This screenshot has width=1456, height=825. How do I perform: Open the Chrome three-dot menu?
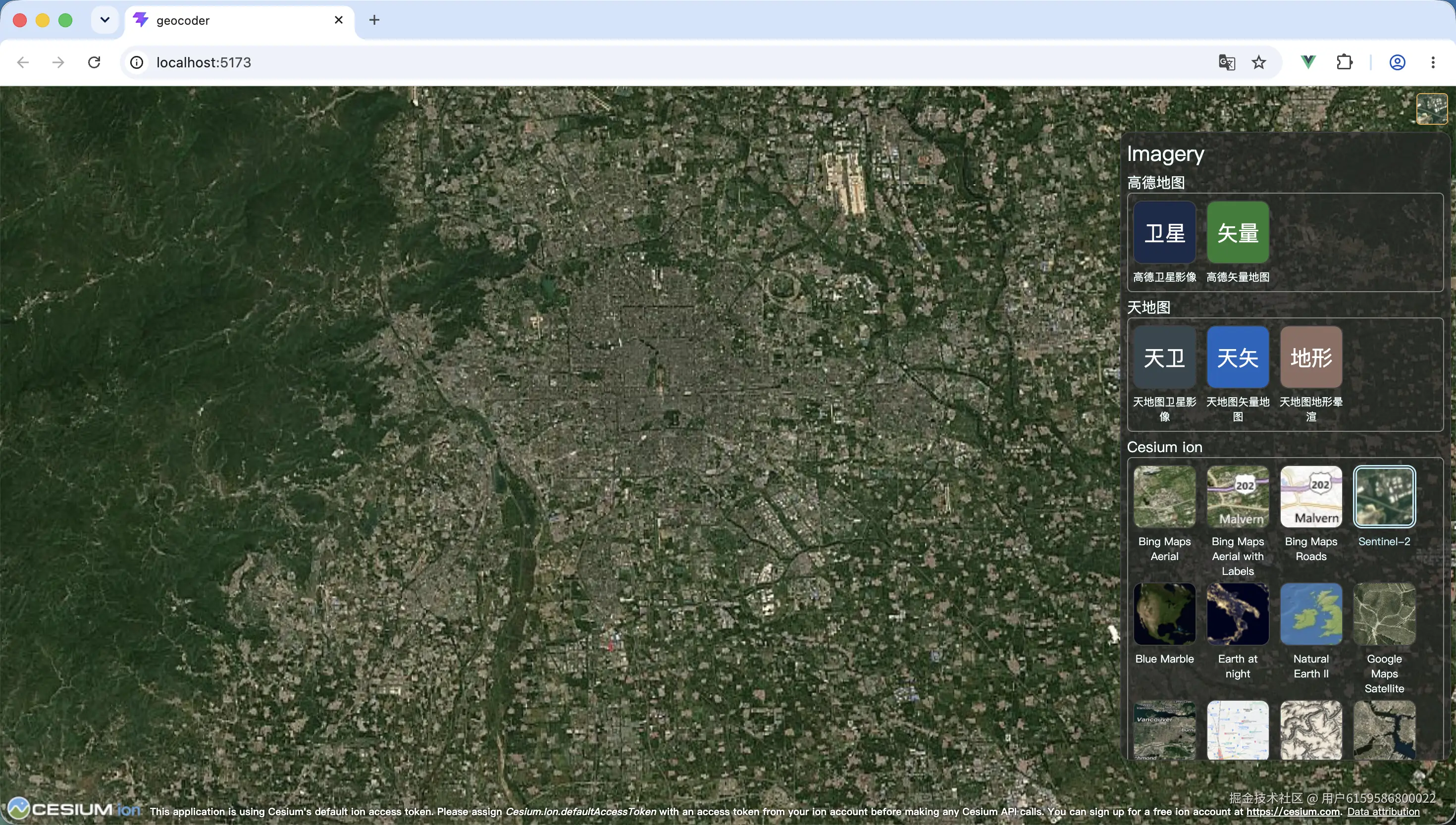[1433, 62]
